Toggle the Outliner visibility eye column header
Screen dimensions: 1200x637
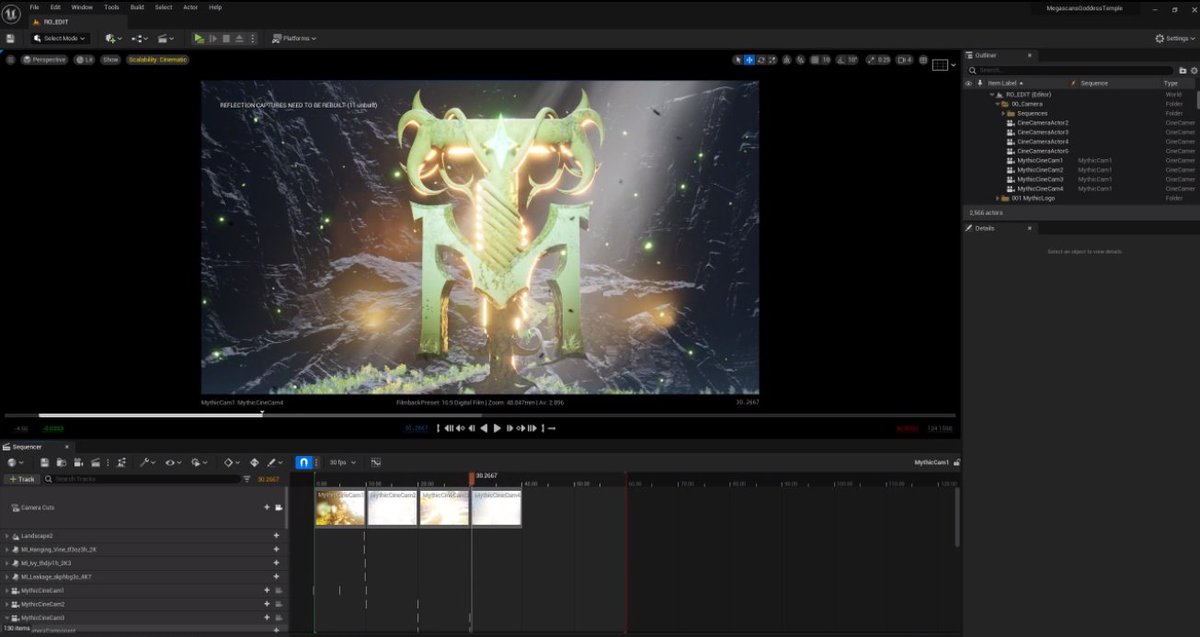968,83
